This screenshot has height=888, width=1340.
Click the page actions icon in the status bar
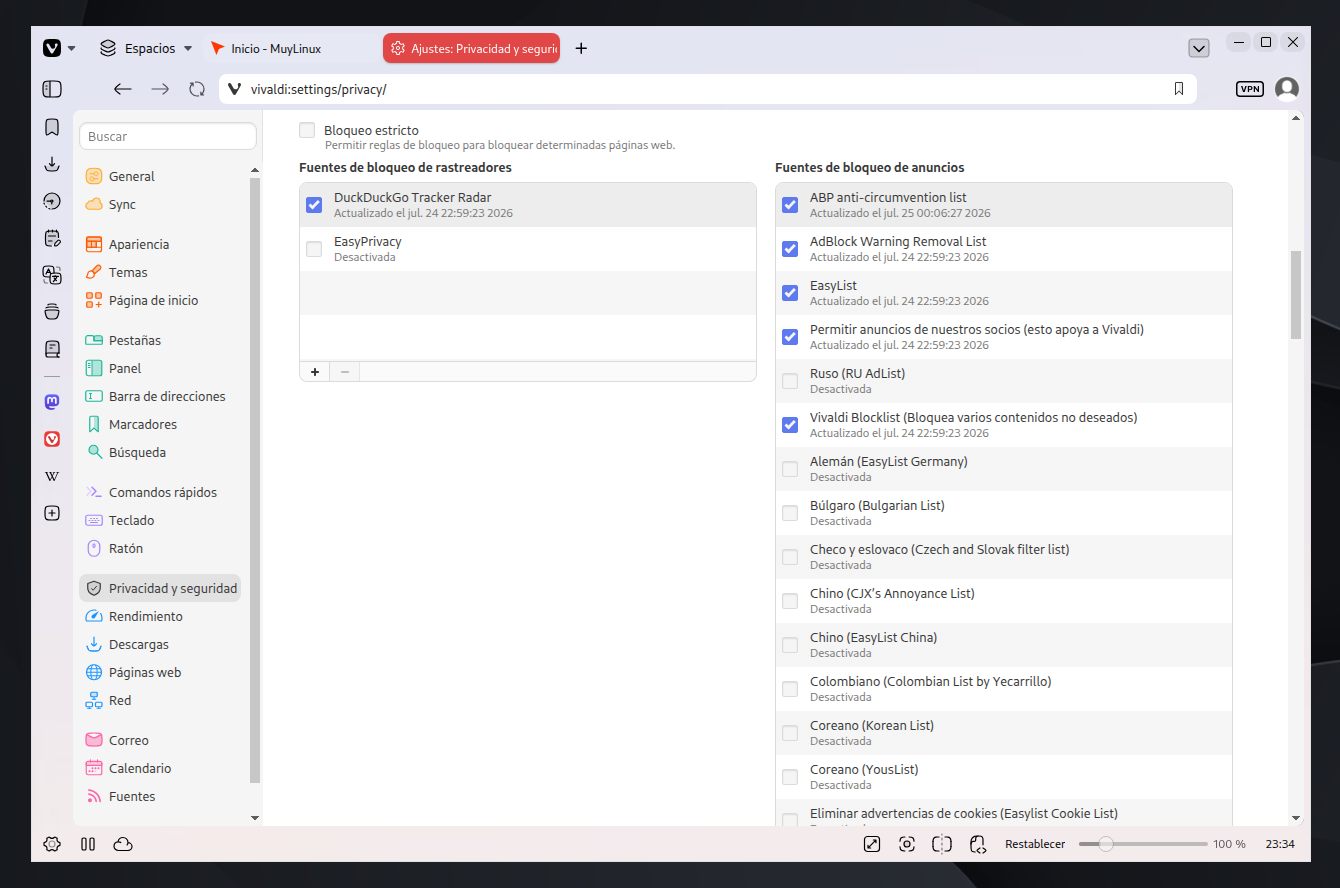(978, 844)
